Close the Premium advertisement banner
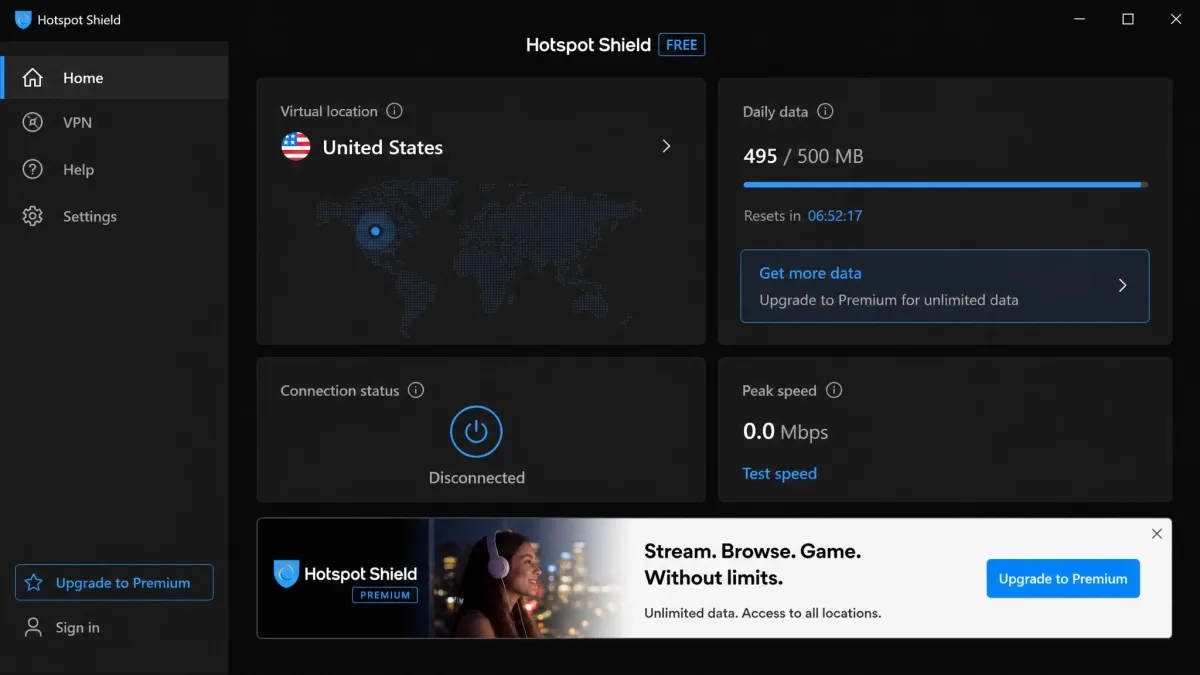The width and height of the screenshot is (1200, 675). coord(1157,534)
